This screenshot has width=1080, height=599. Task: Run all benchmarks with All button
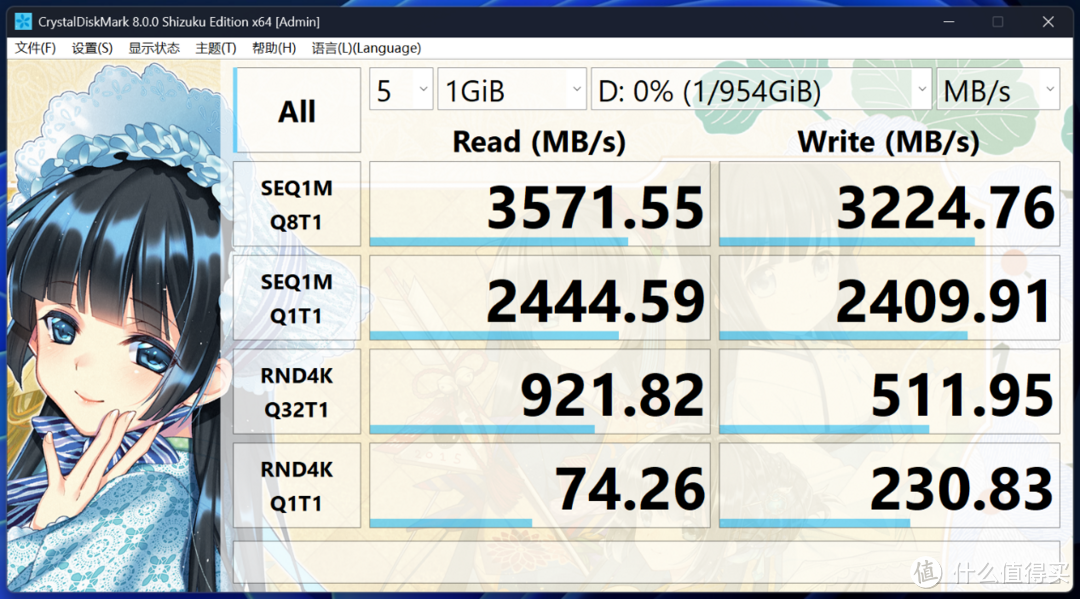[x=297, y=110]
